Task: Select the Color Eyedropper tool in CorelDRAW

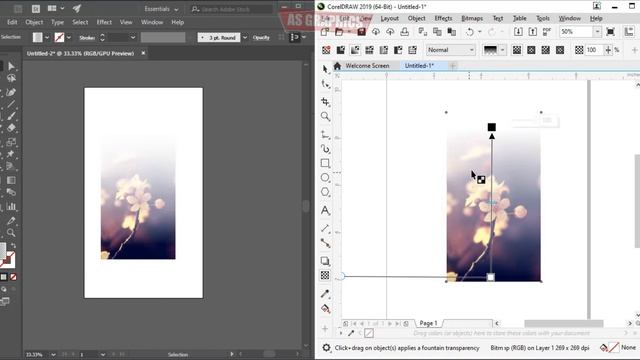Action: point(325,293)
